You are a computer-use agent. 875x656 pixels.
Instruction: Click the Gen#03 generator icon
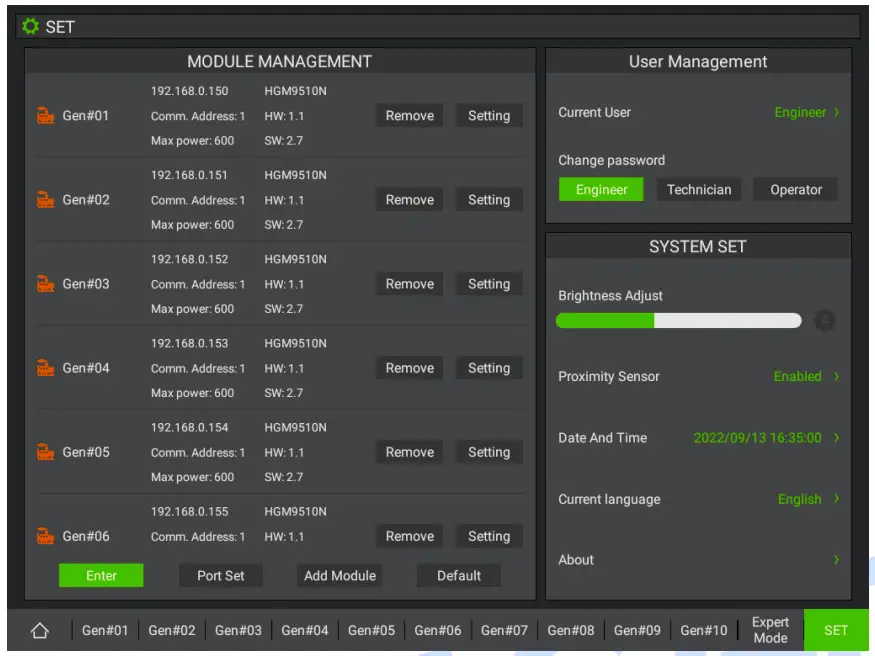(43, 284)
